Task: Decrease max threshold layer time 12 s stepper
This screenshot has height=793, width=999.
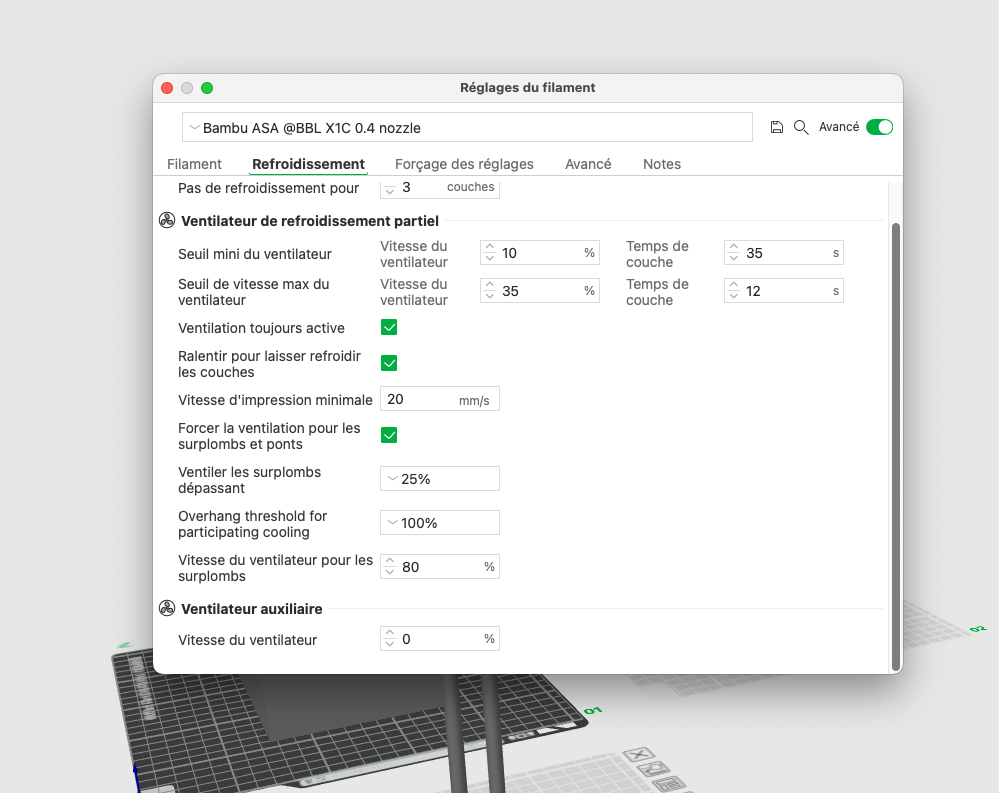Action: (733, 296)
